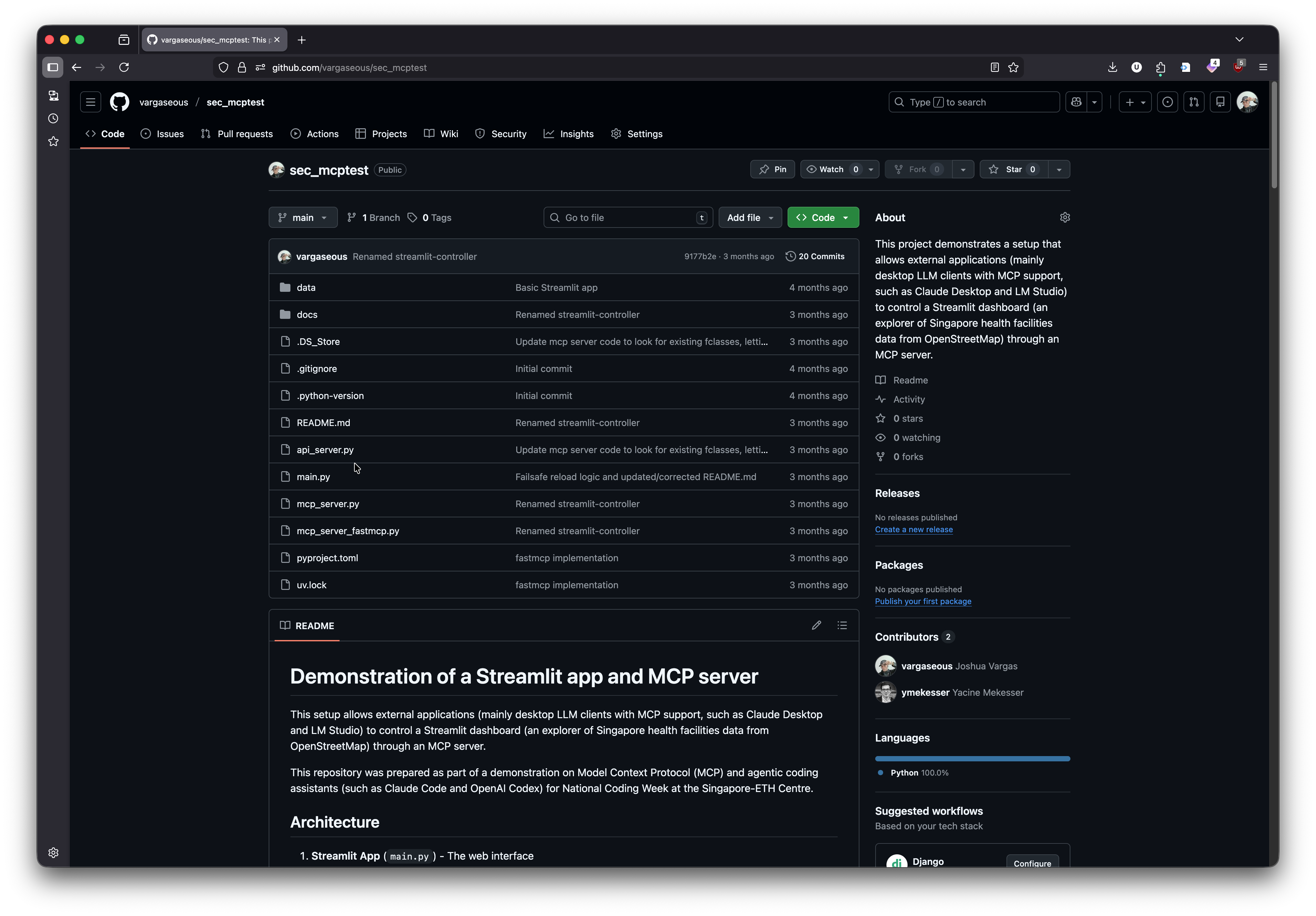Viewport: 1316px width, 916px height.
Task: Open the GitHub home logo
Action: pyautogui.click(x=120, y=102)
